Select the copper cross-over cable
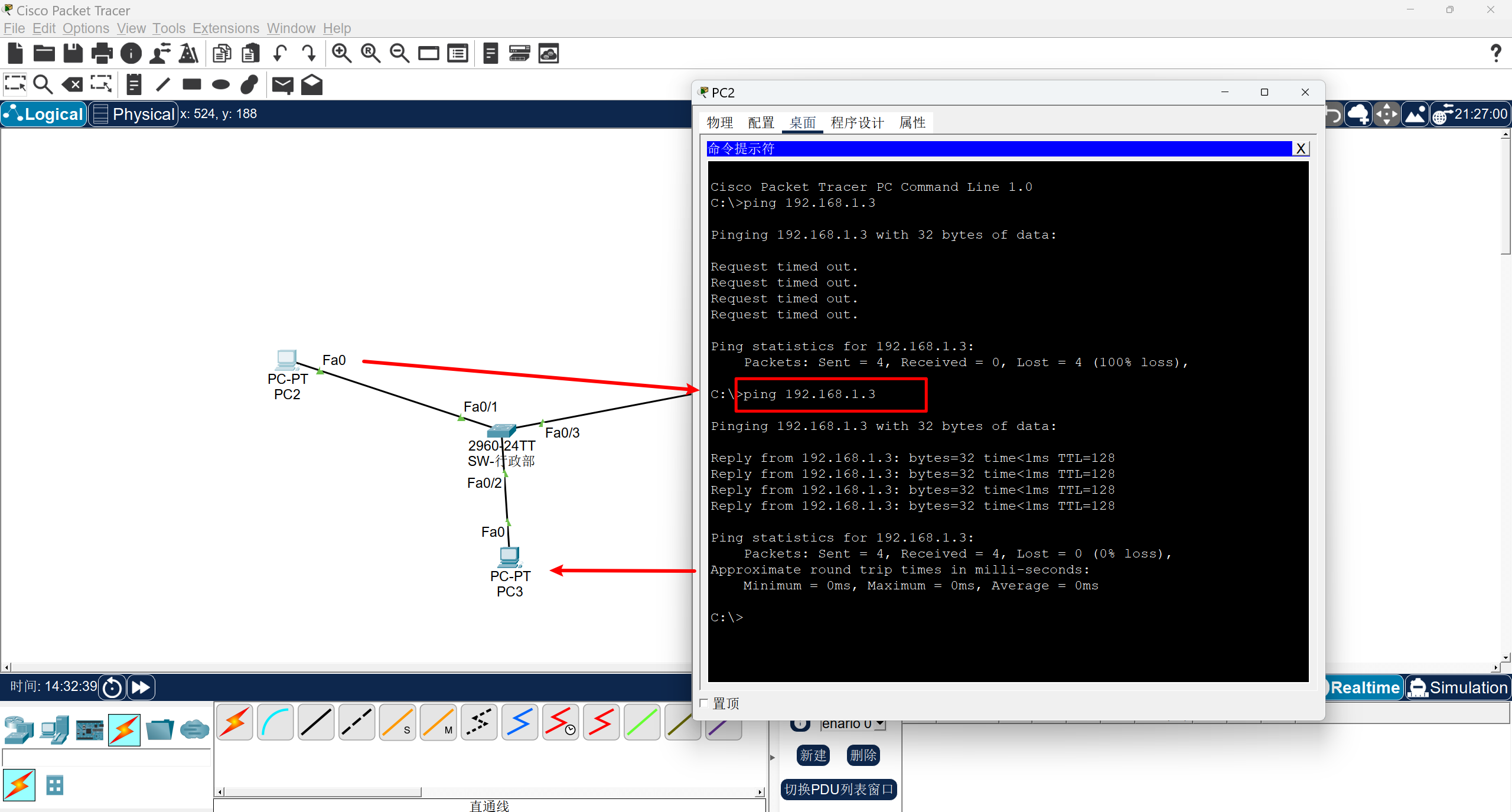 [357, 722]
